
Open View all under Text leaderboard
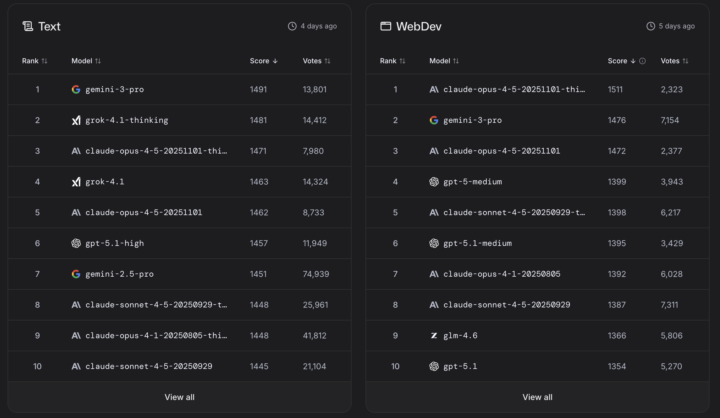coord(179,397)
